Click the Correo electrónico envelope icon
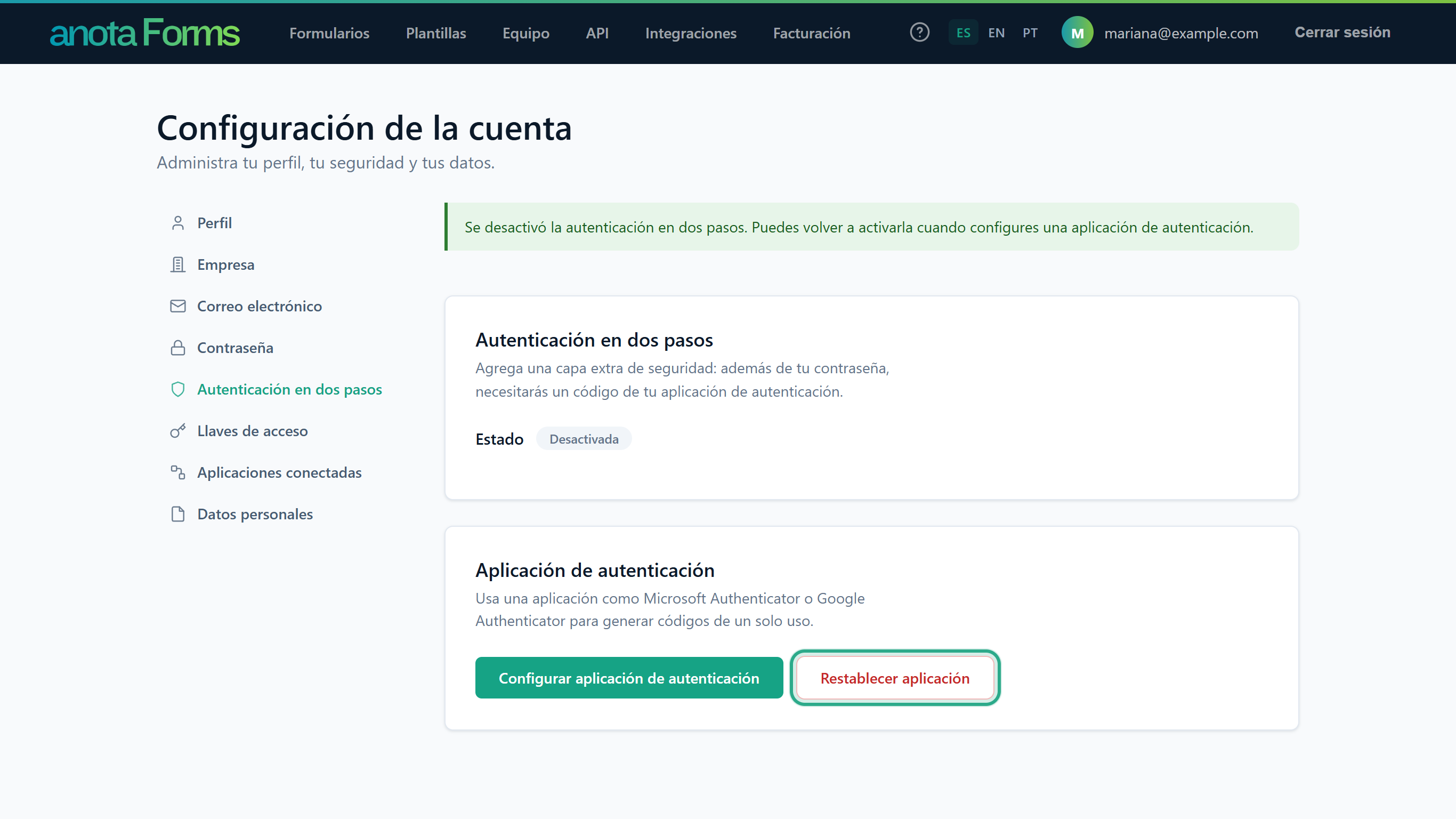Image resolution: width=1456 pixels, height=819 pixels. [x=178, y=306]
